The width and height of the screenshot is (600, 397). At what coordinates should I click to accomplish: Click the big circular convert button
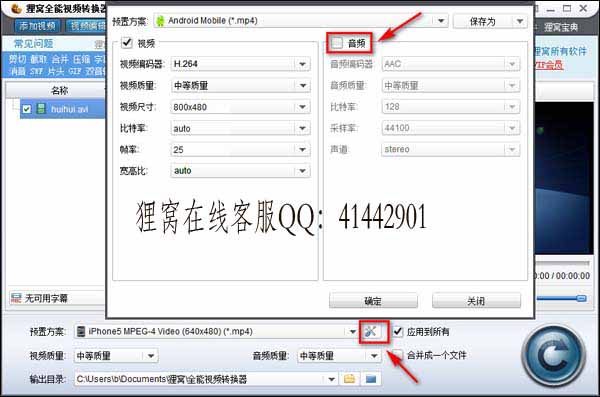pyautogui.click(x=553, y=356)
